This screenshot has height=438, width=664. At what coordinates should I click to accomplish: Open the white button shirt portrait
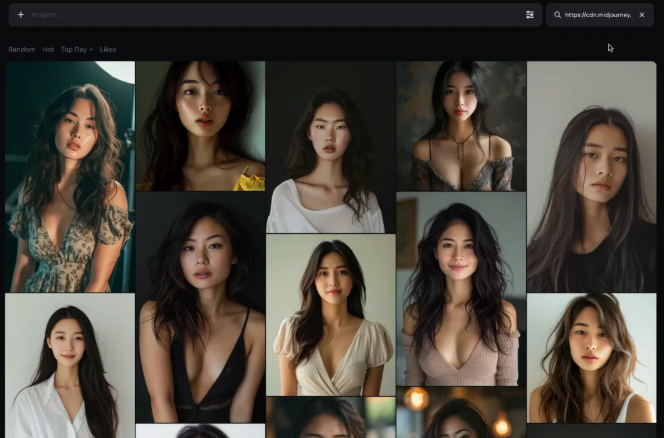point(70,366)
